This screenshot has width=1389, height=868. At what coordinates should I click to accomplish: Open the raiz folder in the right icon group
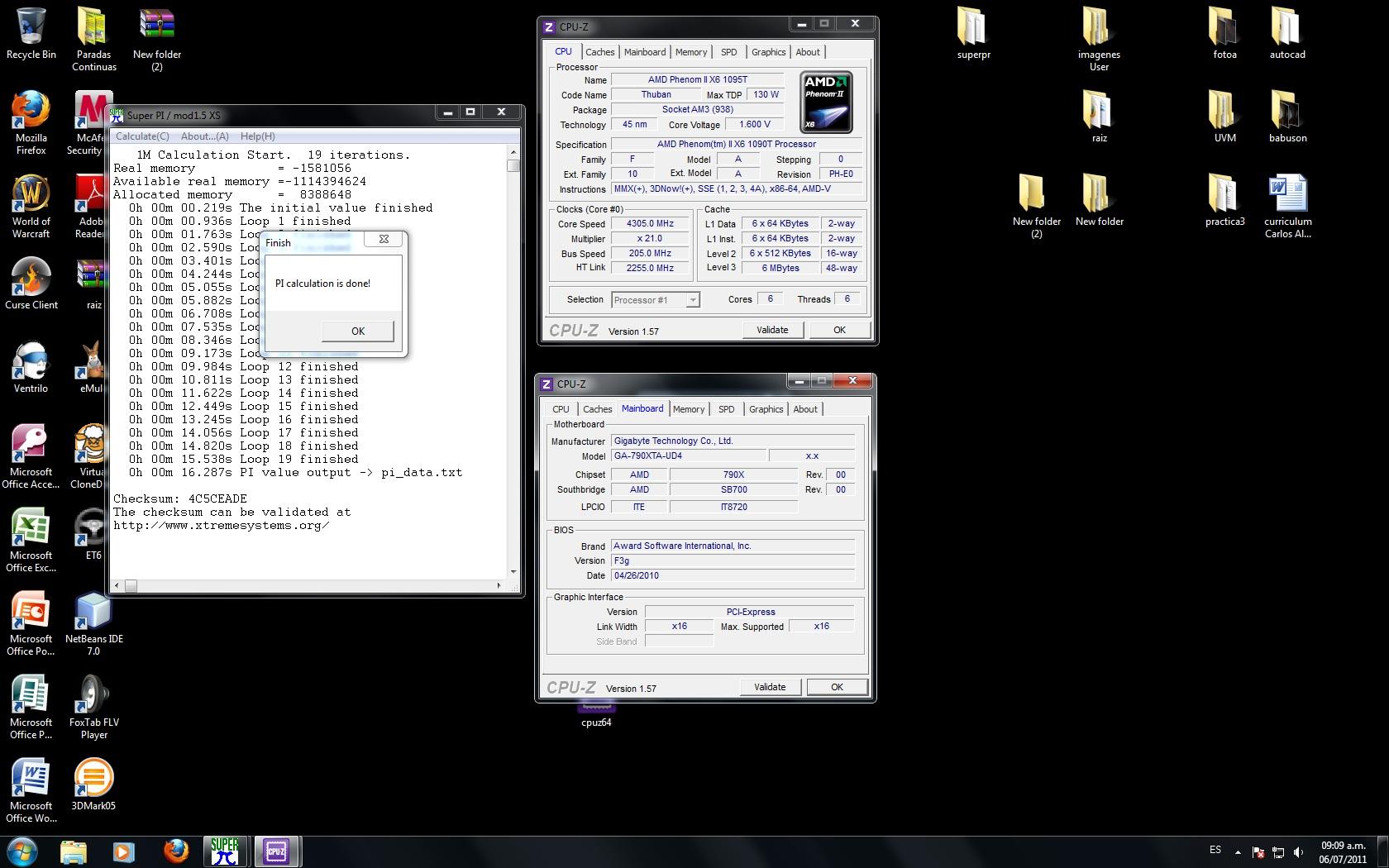[1099, 117]
